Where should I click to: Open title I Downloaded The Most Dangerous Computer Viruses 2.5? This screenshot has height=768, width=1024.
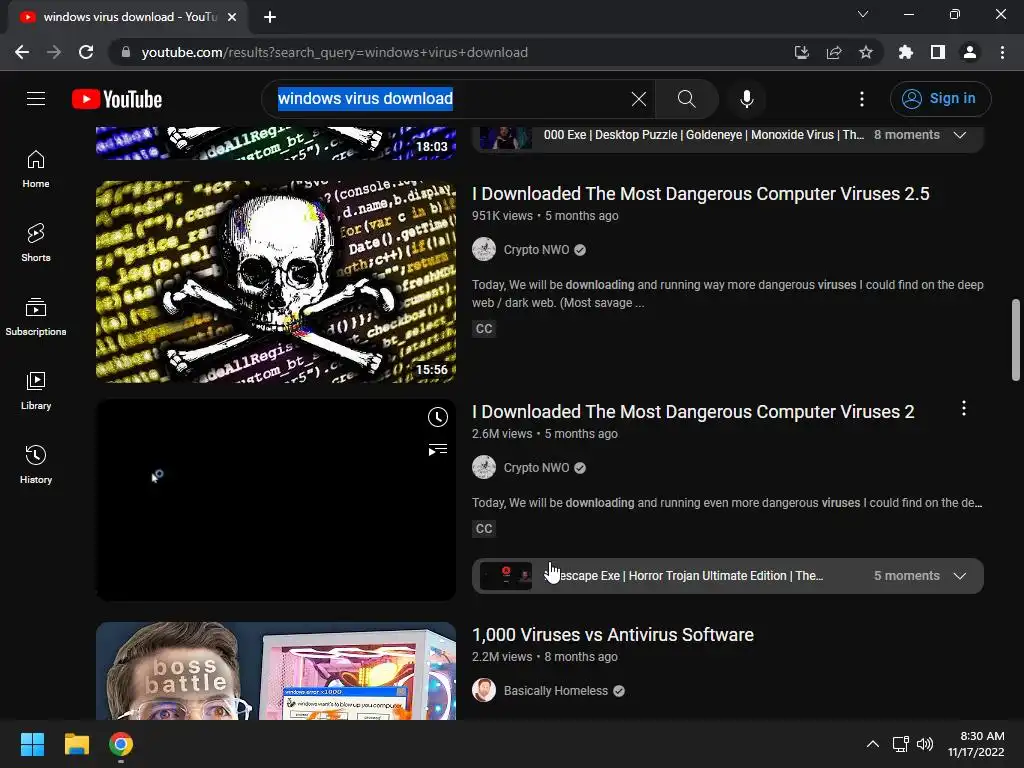tap(700, 193)
